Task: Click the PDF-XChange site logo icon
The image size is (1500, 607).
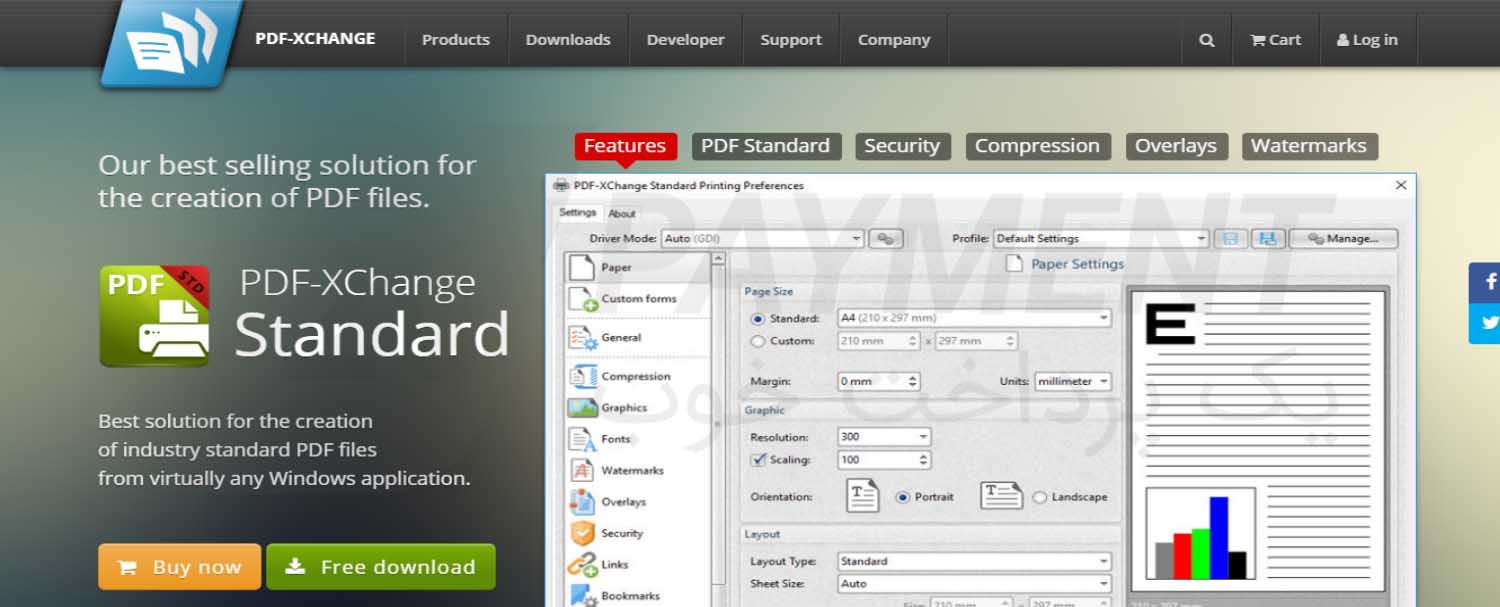Action: [172, 42]
